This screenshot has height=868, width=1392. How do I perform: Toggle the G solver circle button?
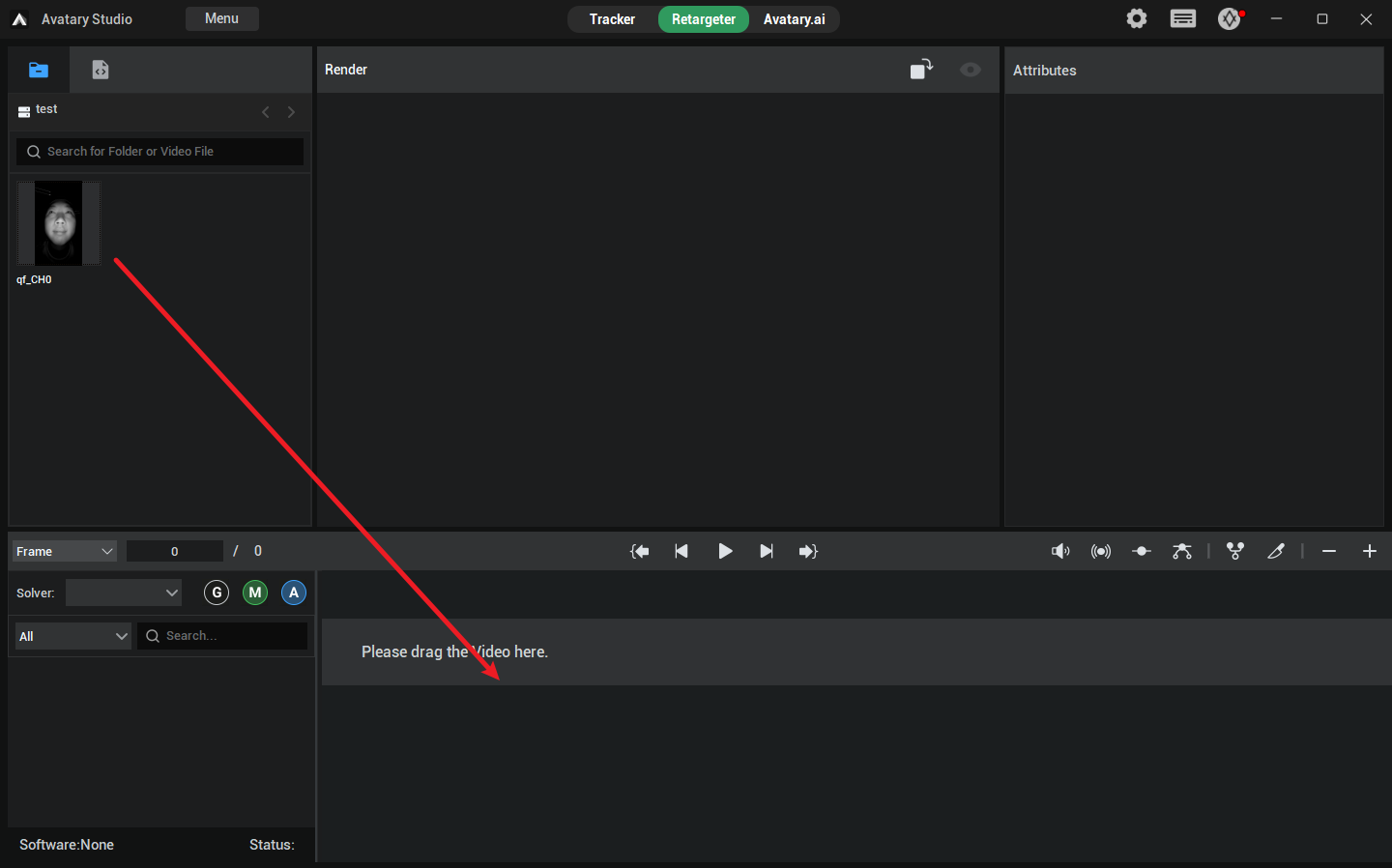(x=217, y=593)
